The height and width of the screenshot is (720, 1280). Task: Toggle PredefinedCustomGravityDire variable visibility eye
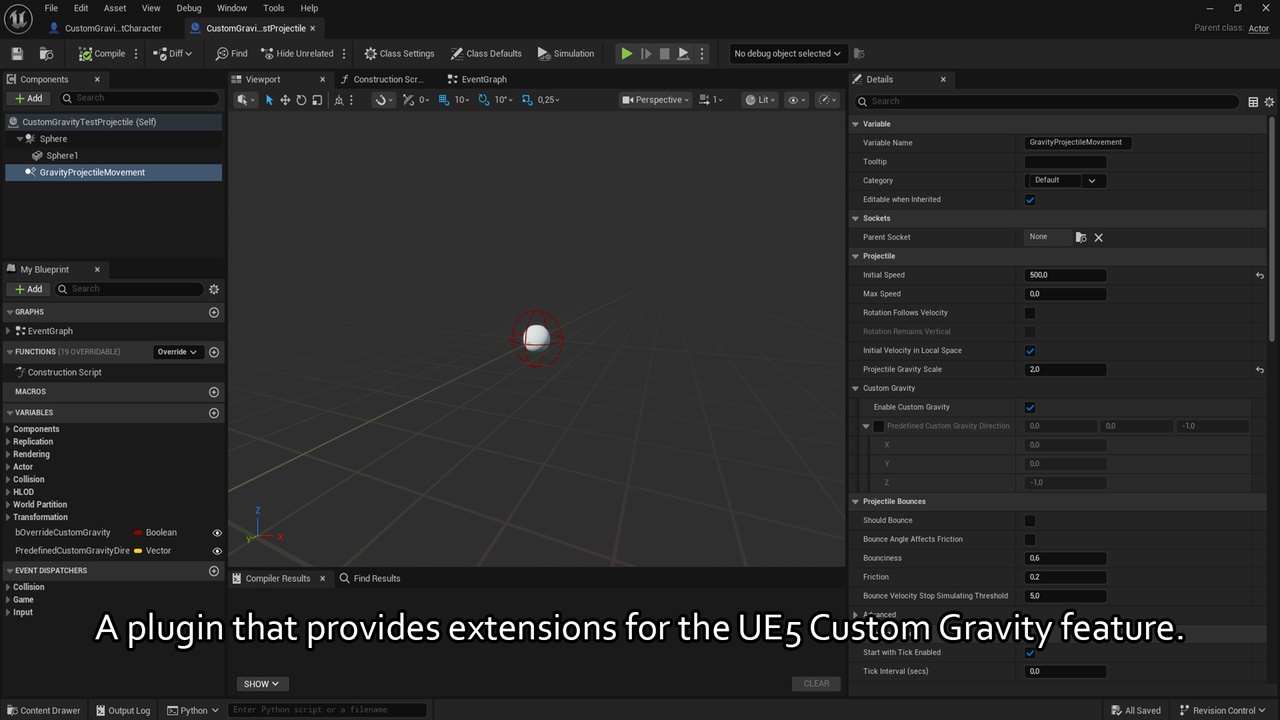pos(217,551)
